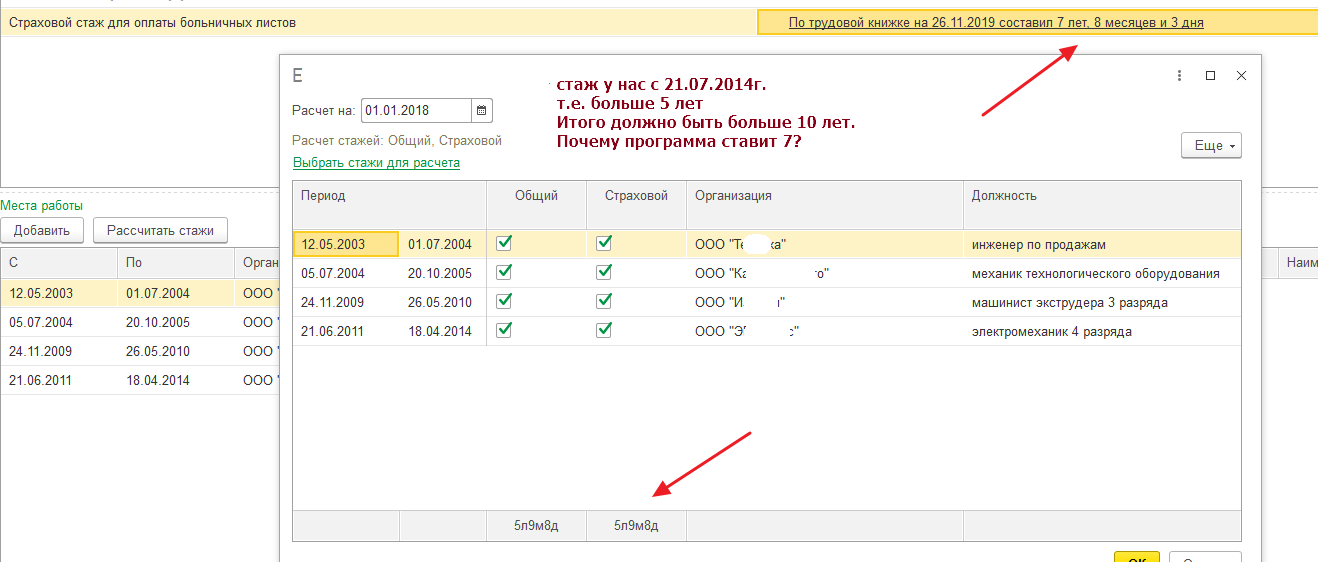Viewport: 1318px width, 562px height.
Task: Toggle Страховой checkbox for the 24.11.2009 row
Action: (604, 301)
